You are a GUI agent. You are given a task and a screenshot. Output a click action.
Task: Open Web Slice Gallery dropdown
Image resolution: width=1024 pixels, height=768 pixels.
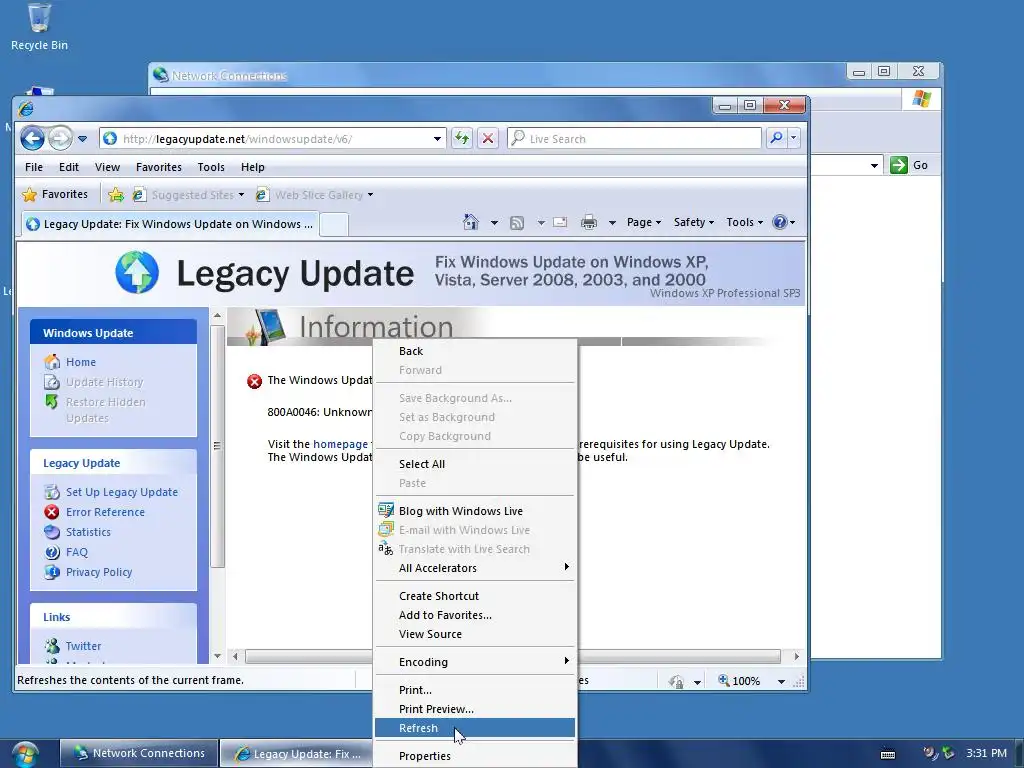[315, 195]
